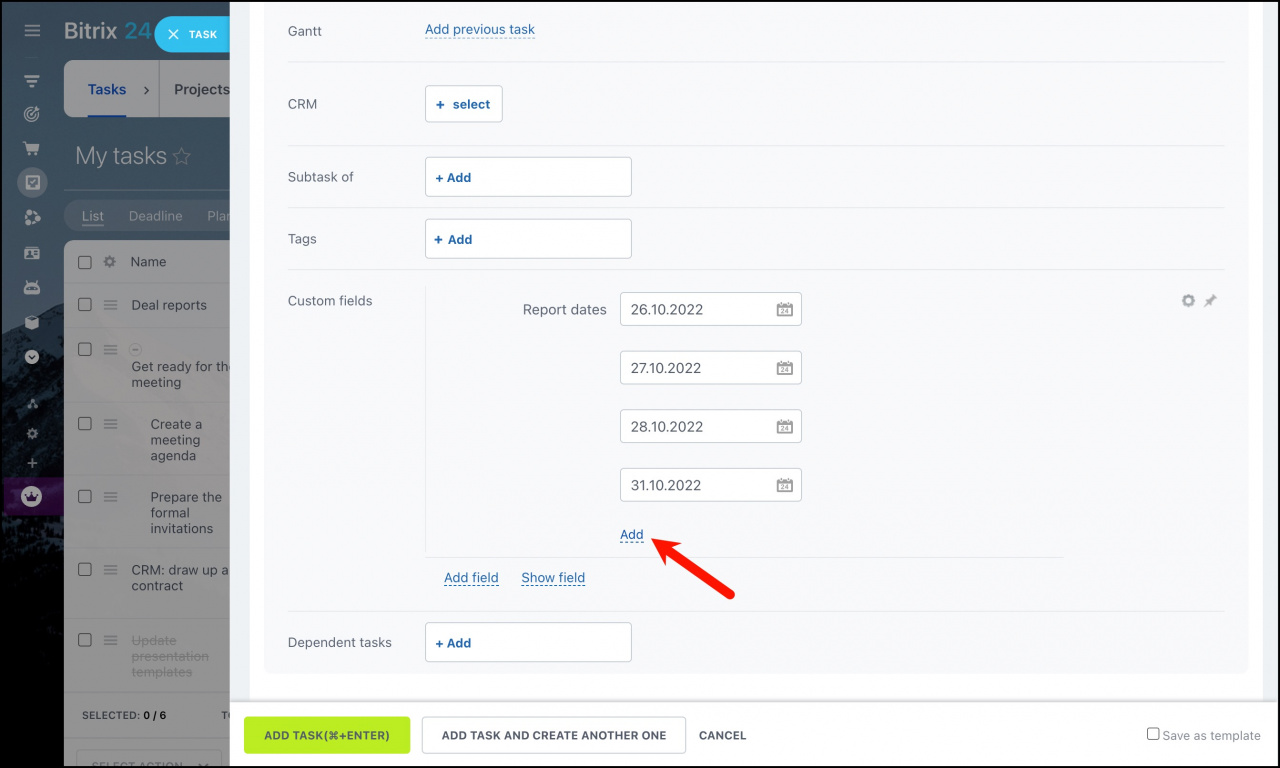This screenshot has height=768, width=1280.
Task: Add a dependent task in Dependent tasks field
Action: pos(528,643)
